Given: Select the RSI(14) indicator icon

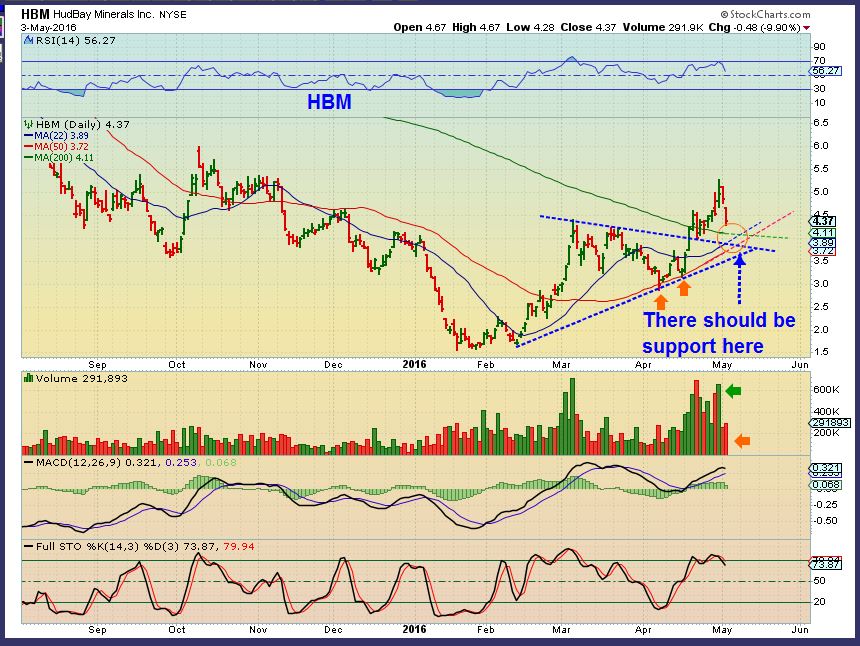Looking at the screenshot, I should 28,43.
